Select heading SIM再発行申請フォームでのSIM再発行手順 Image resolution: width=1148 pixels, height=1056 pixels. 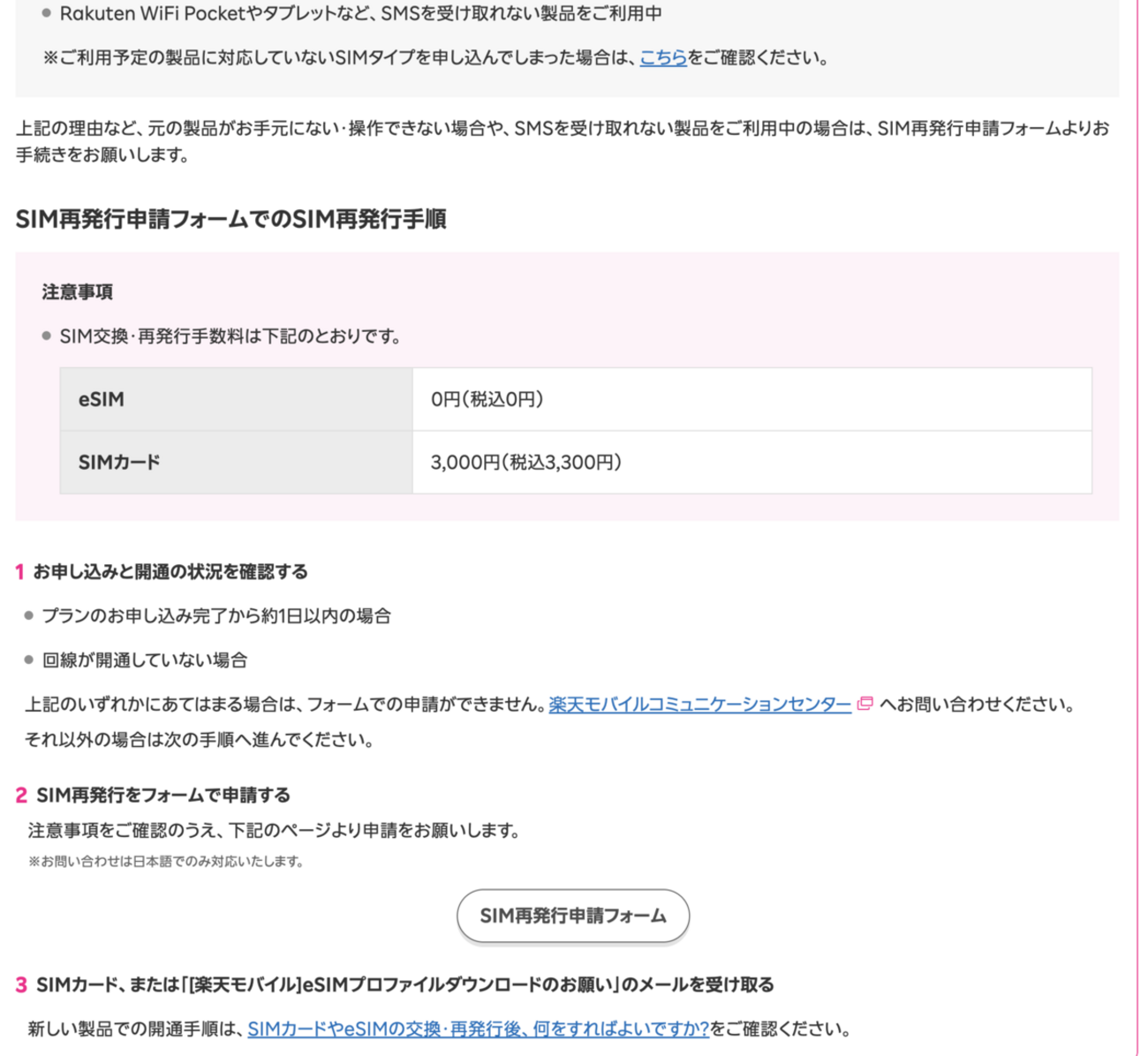[231, 219]
